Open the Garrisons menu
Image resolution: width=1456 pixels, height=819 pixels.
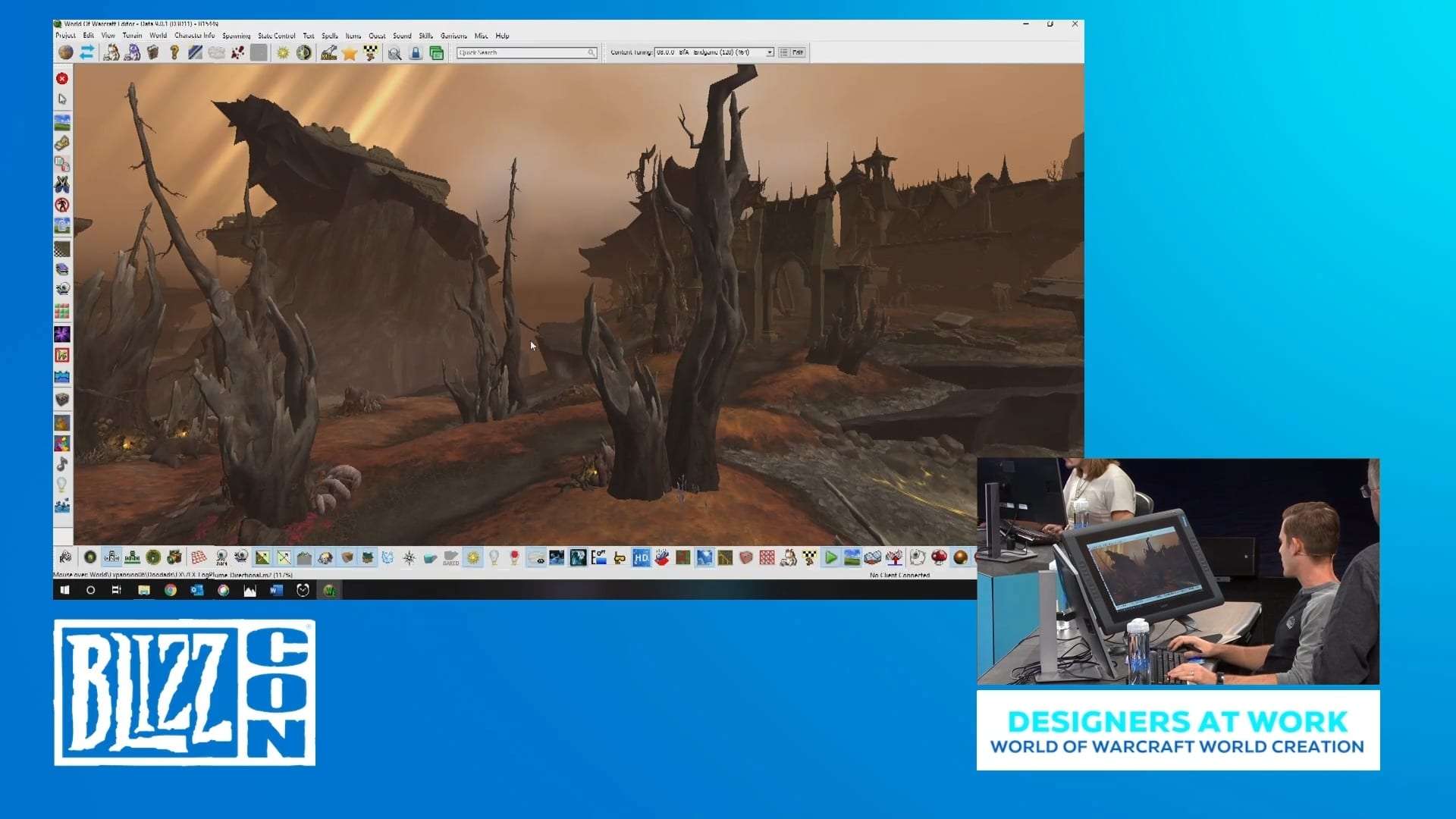pos(453,36)
